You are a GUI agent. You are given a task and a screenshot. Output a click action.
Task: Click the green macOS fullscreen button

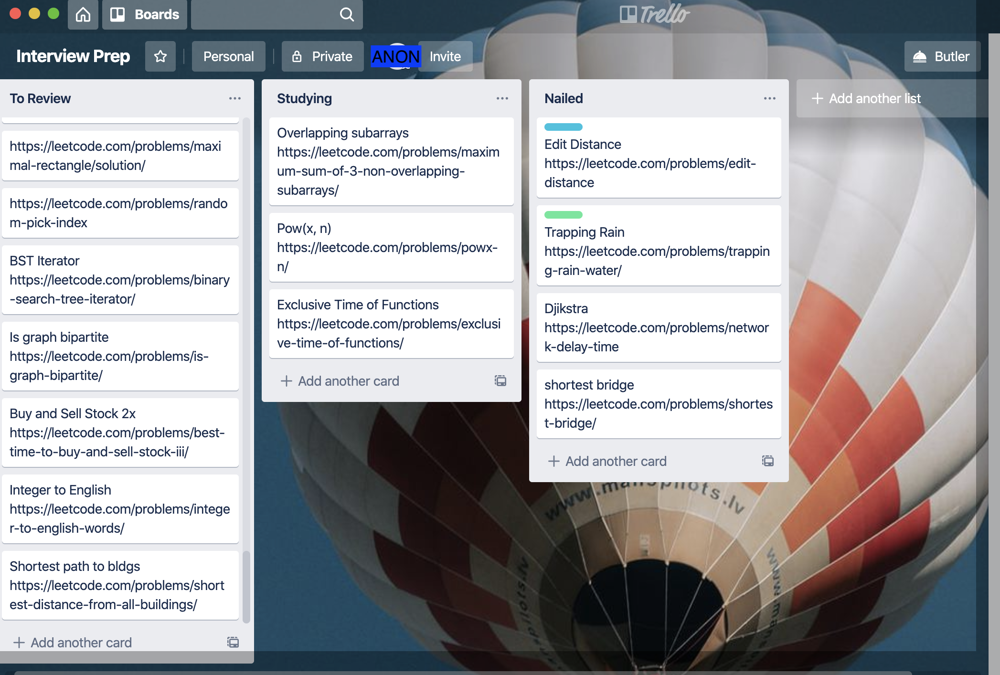[x=54, y=13]
